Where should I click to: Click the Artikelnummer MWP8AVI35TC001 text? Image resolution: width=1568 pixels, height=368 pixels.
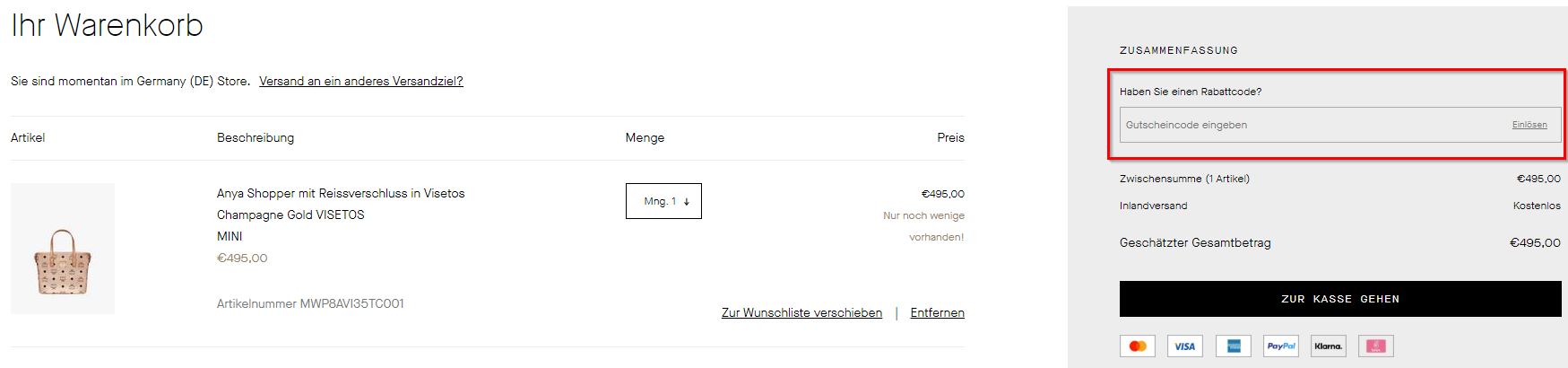[310, 303]
